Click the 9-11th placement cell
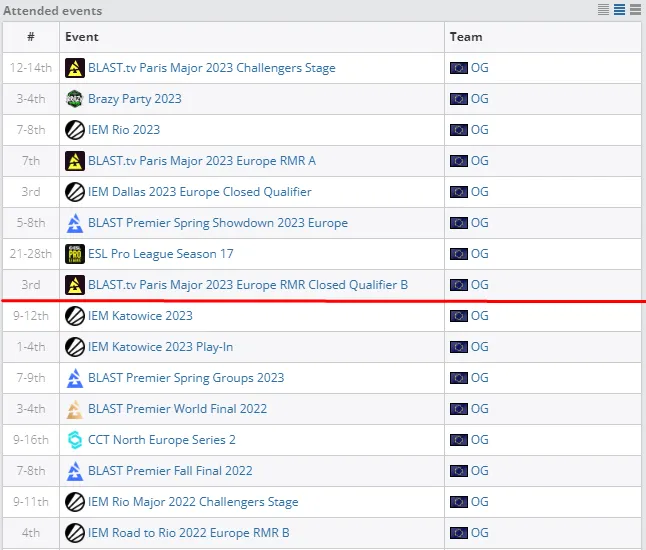This screenshot has width=646, height=550. tap(31, 502)
